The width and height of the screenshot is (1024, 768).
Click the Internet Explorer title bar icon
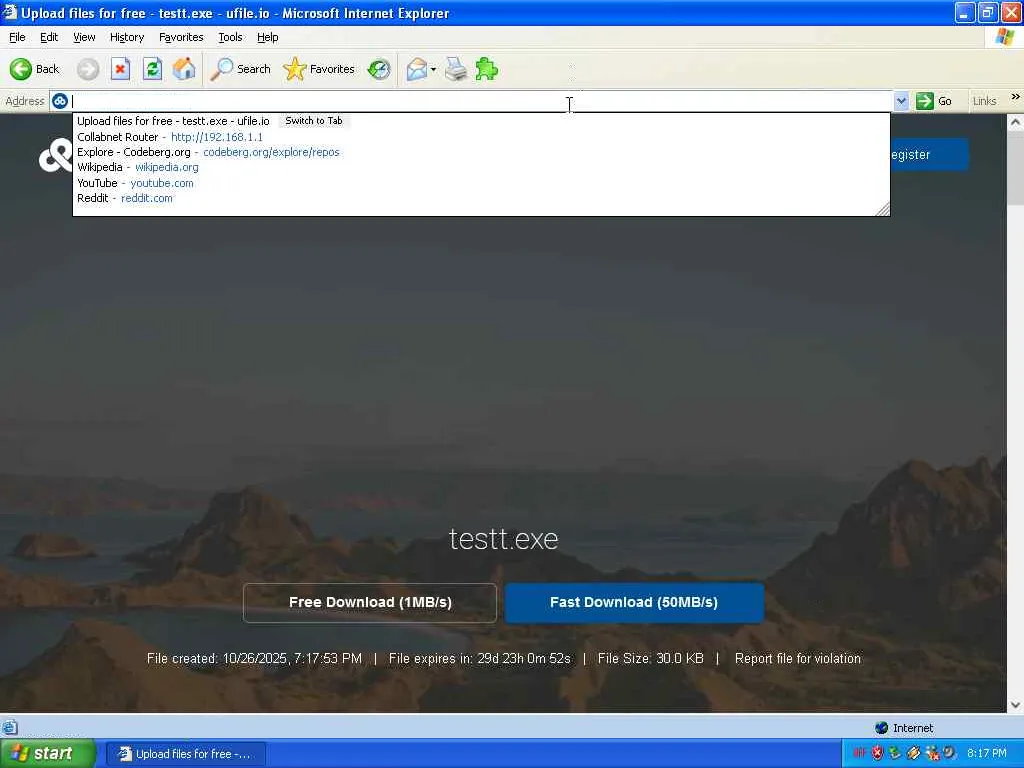click(x=9, y=12)
